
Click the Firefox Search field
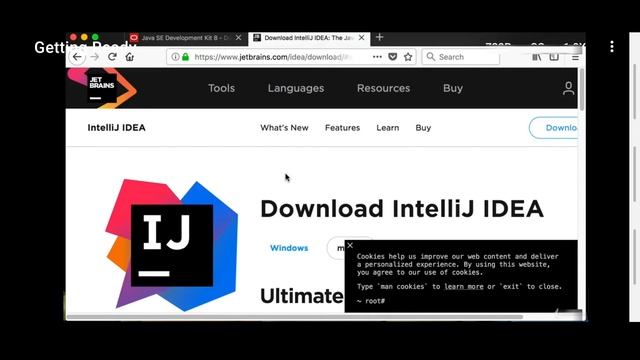(461, 57)
